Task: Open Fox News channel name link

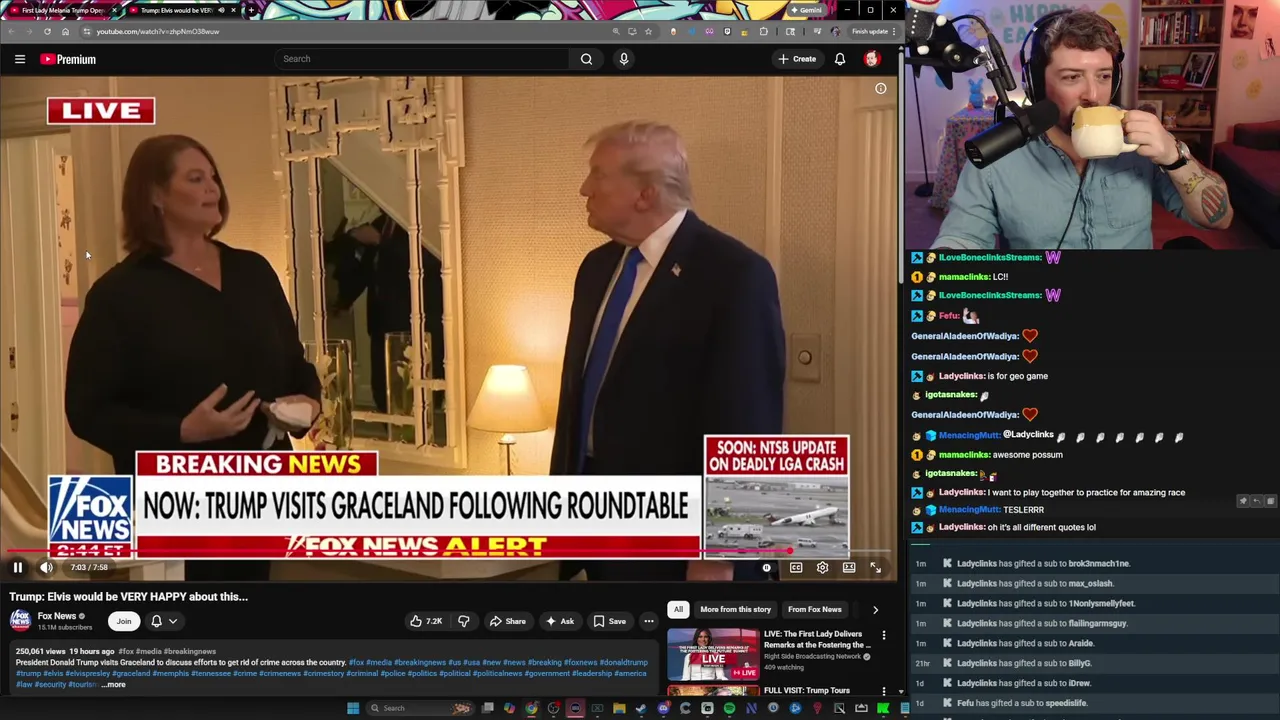Action: (x=57, y=616)
